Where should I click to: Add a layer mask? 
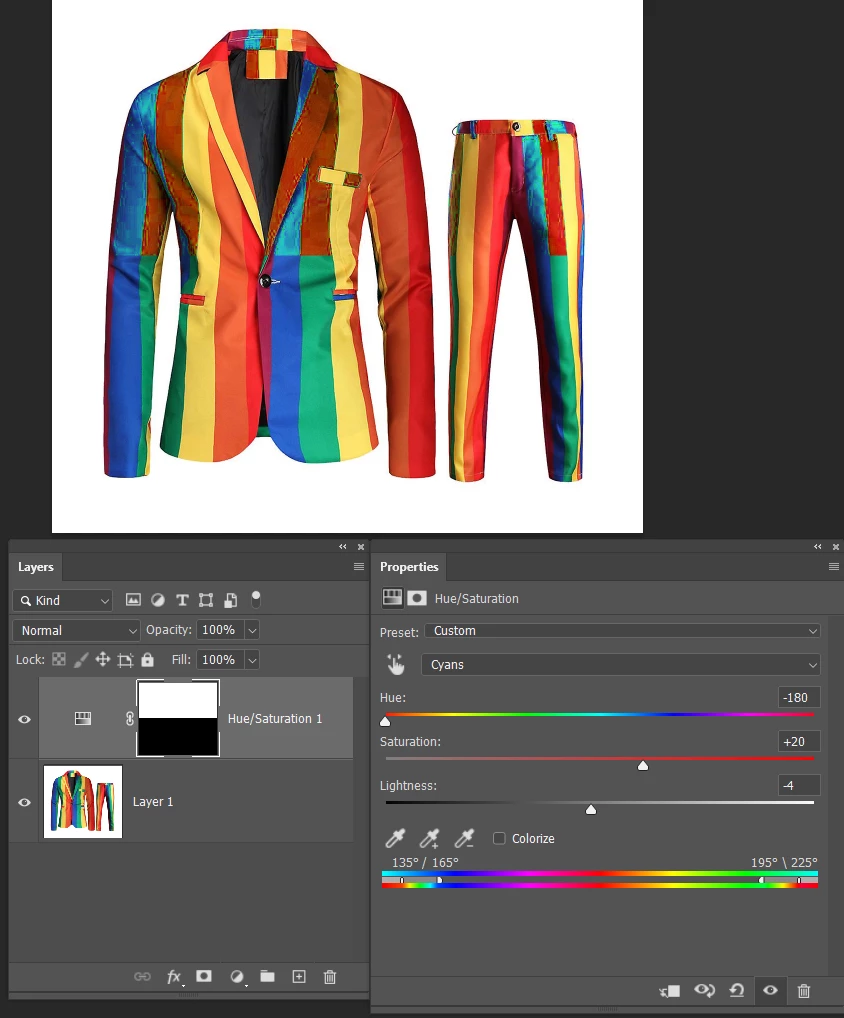point(204,976)
